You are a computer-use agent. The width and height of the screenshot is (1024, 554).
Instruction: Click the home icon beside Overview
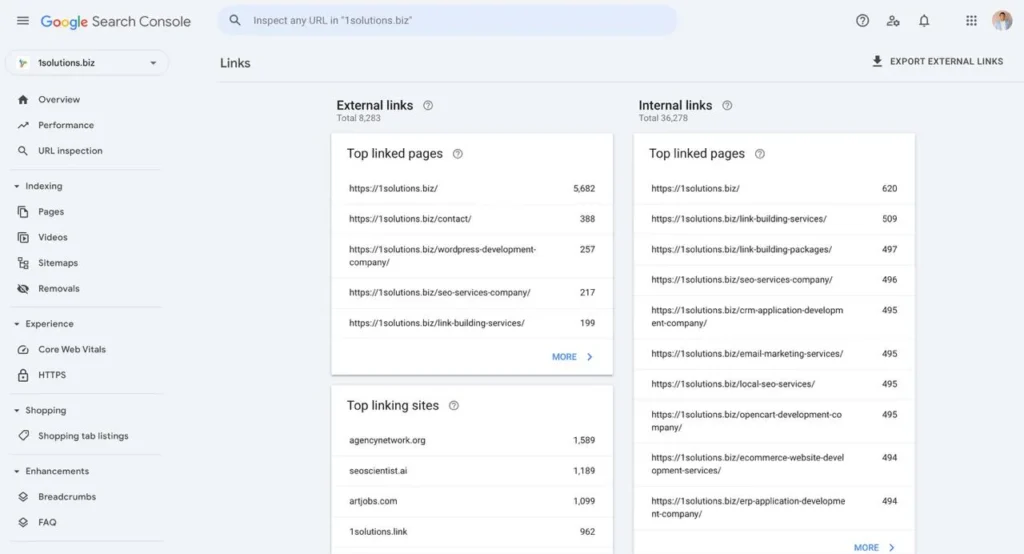pos(23,99)
